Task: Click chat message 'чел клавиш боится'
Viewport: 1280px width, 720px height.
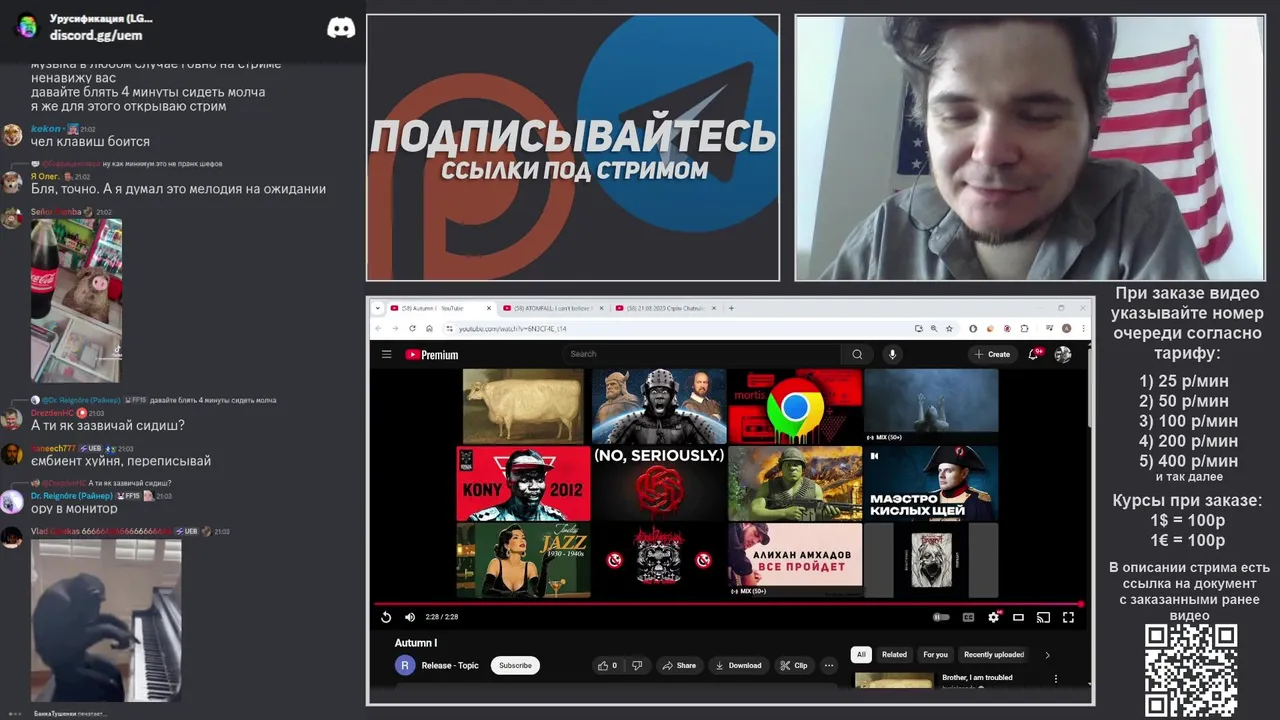Action: pos(90,142)
